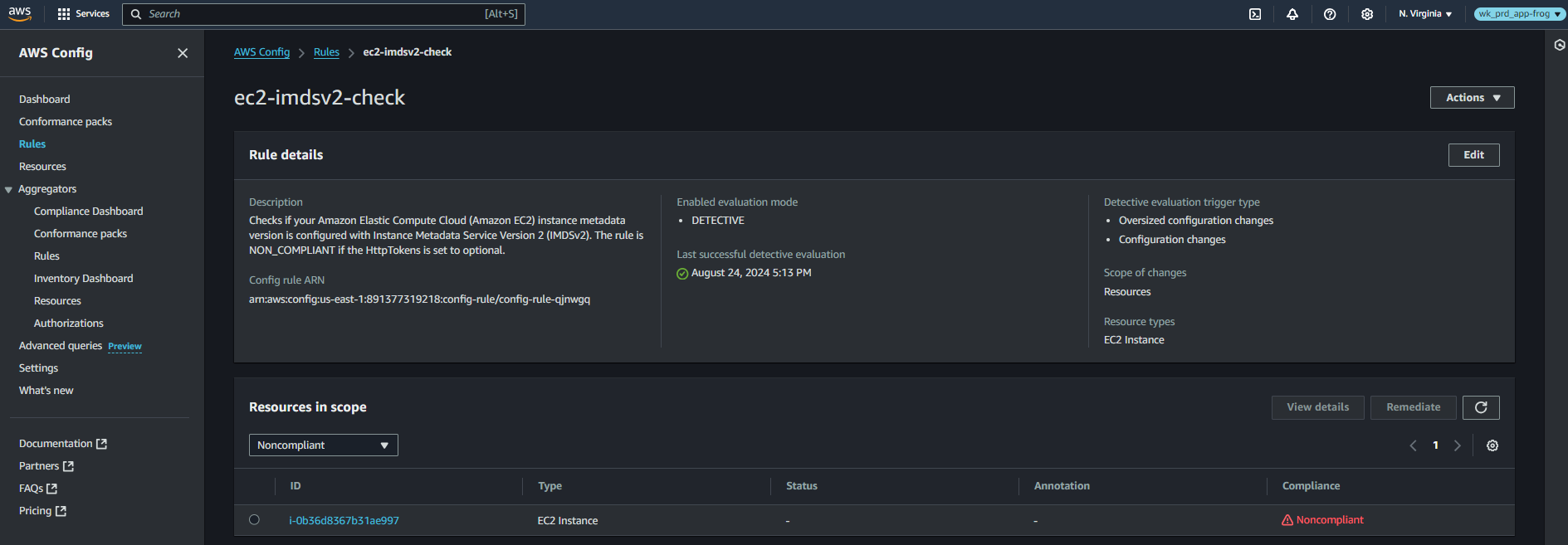Open Compliance Dashboard under Aggregators
Screen dimensions: 1568x545
point(89,212)
